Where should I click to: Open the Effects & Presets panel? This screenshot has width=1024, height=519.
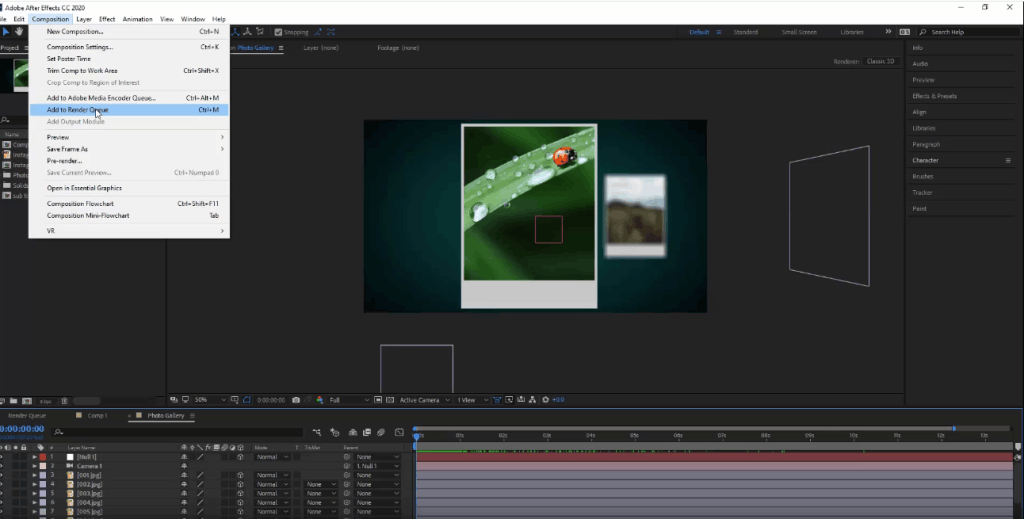935,96
